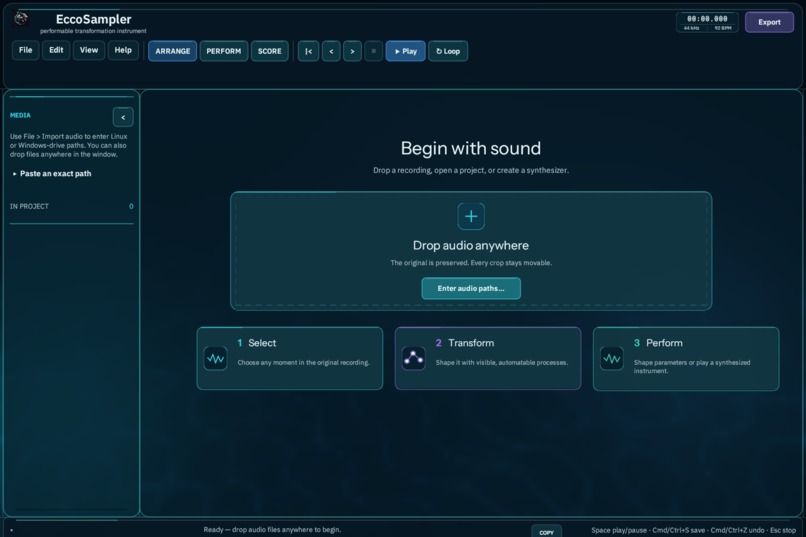Switch to the PERFORM tab

click(x=224, y=51)
